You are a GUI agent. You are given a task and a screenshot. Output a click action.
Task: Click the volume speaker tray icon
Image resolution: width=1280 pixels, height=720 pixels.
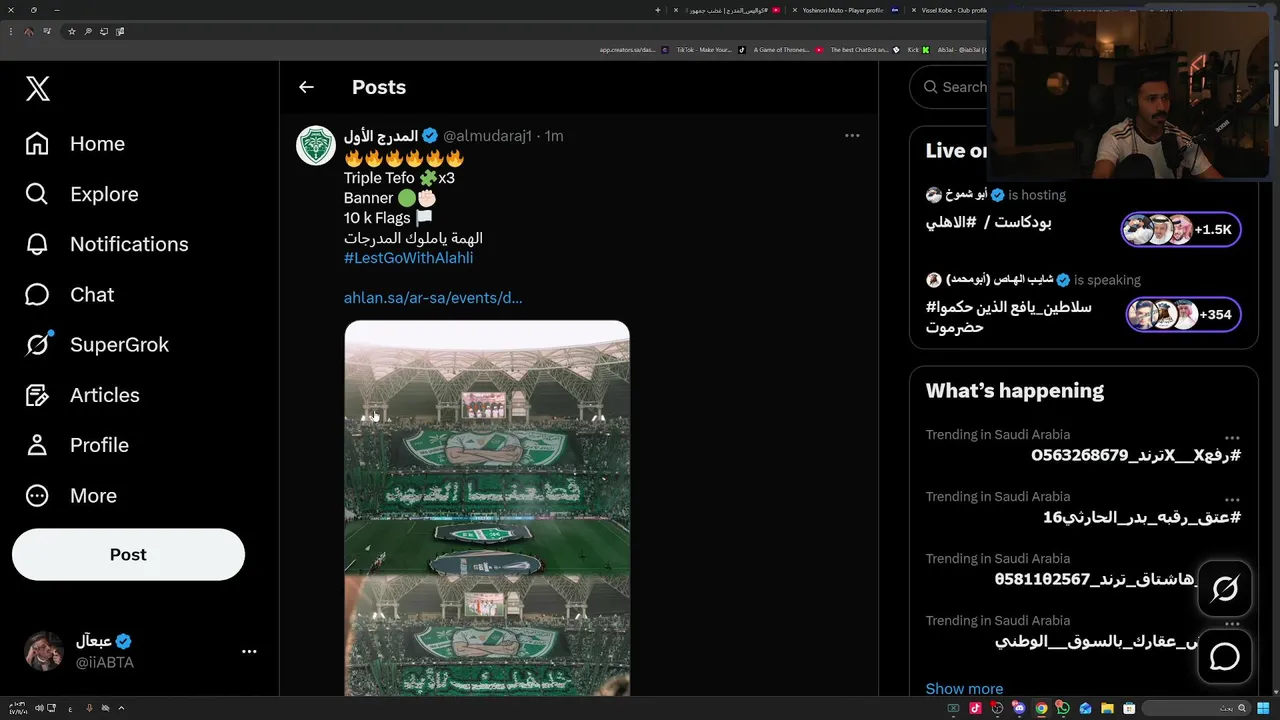(x=39, y=708)
